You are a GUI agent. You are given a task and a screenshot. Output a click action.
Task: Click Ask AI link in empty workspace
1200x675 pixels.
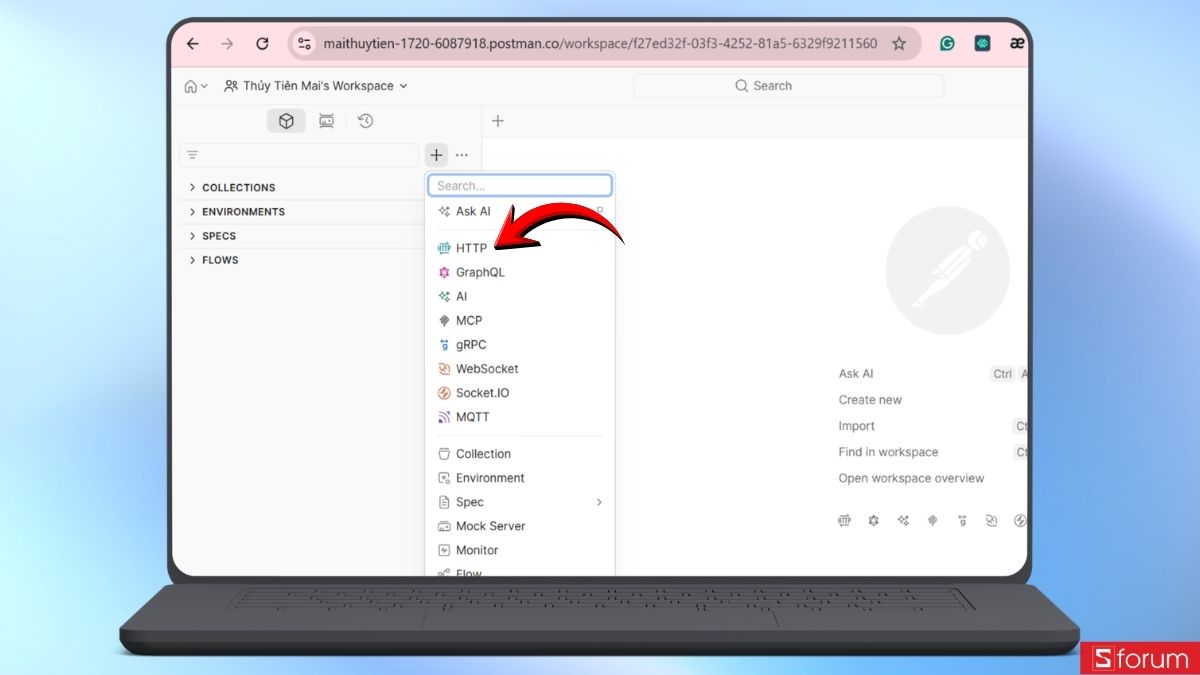click(856, 373)
